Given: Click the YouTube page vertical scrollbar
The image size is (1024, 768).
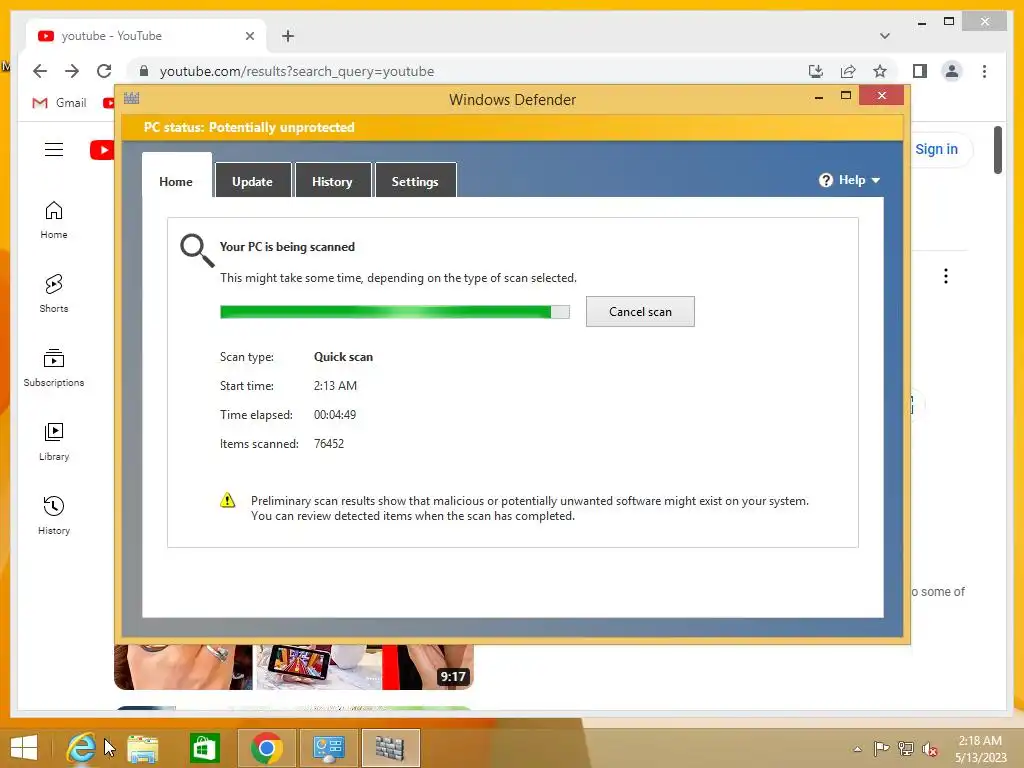Looking at the screenshot, I should (997, 150).
